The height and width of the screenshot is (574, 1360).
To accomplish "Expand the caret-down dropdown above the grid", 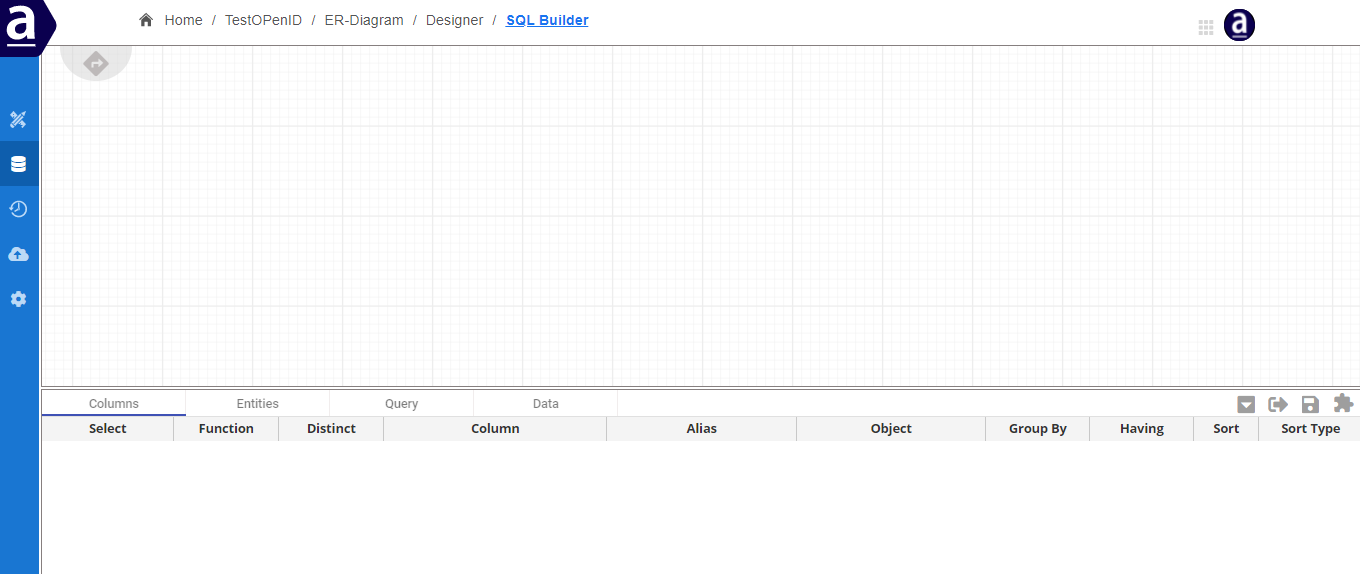I will tap(1246, 404).
